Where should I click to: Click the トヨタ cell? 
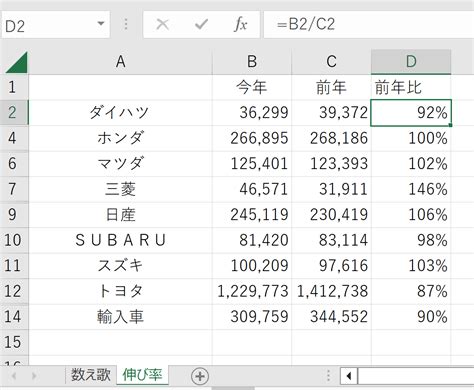click(x=120, y=291)
